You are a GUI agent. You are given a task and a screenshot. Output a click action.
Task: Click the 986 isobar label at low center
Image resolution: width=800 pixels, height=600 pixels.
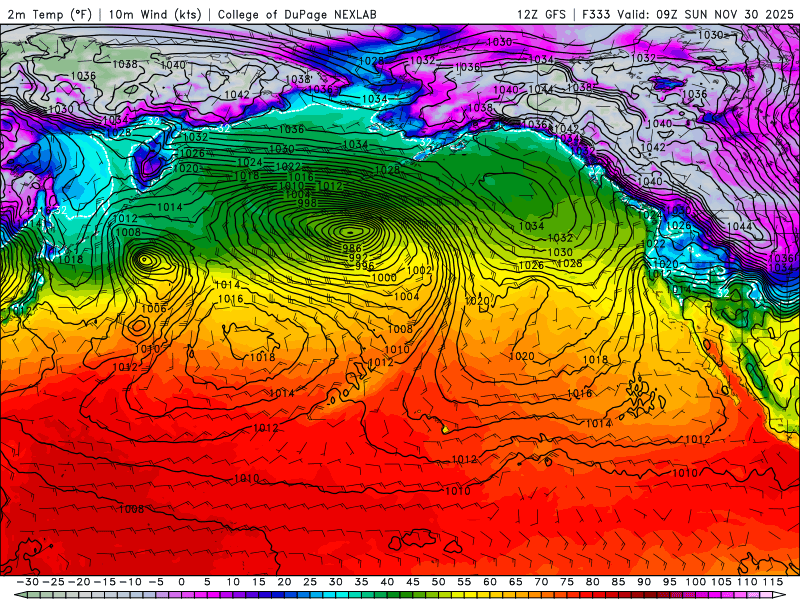(x=352, y=248)
